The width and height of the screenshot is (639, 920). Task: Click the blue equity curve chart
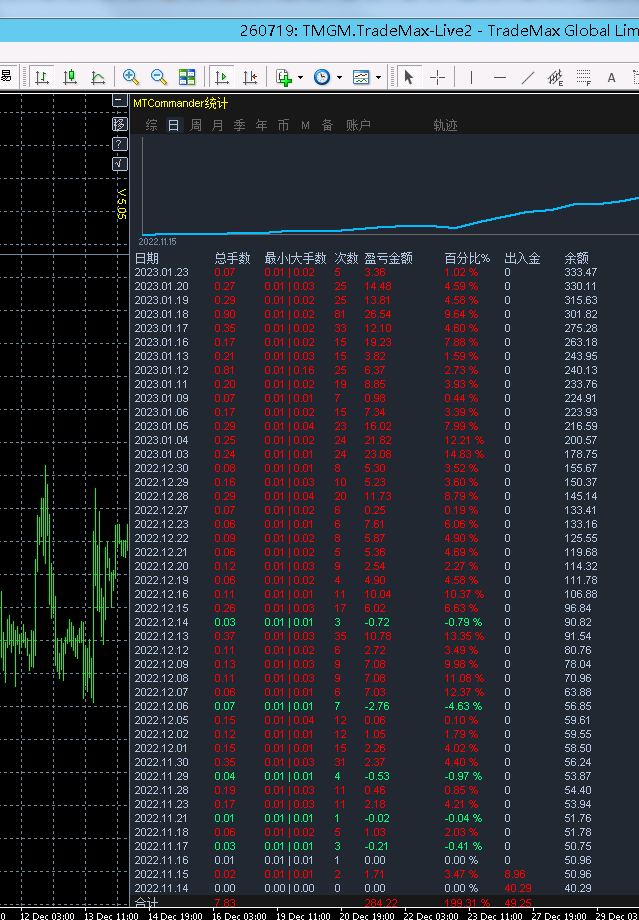click(x=390, y=215)
